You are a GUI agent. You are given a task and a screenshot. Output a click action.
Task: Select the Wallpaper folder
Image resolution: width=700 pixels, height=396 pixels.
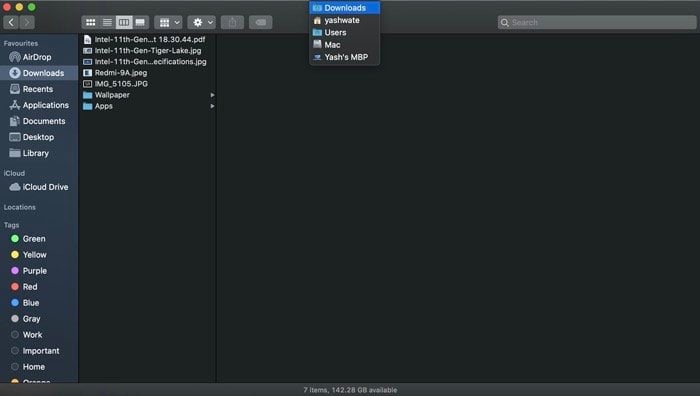(148, 95)
